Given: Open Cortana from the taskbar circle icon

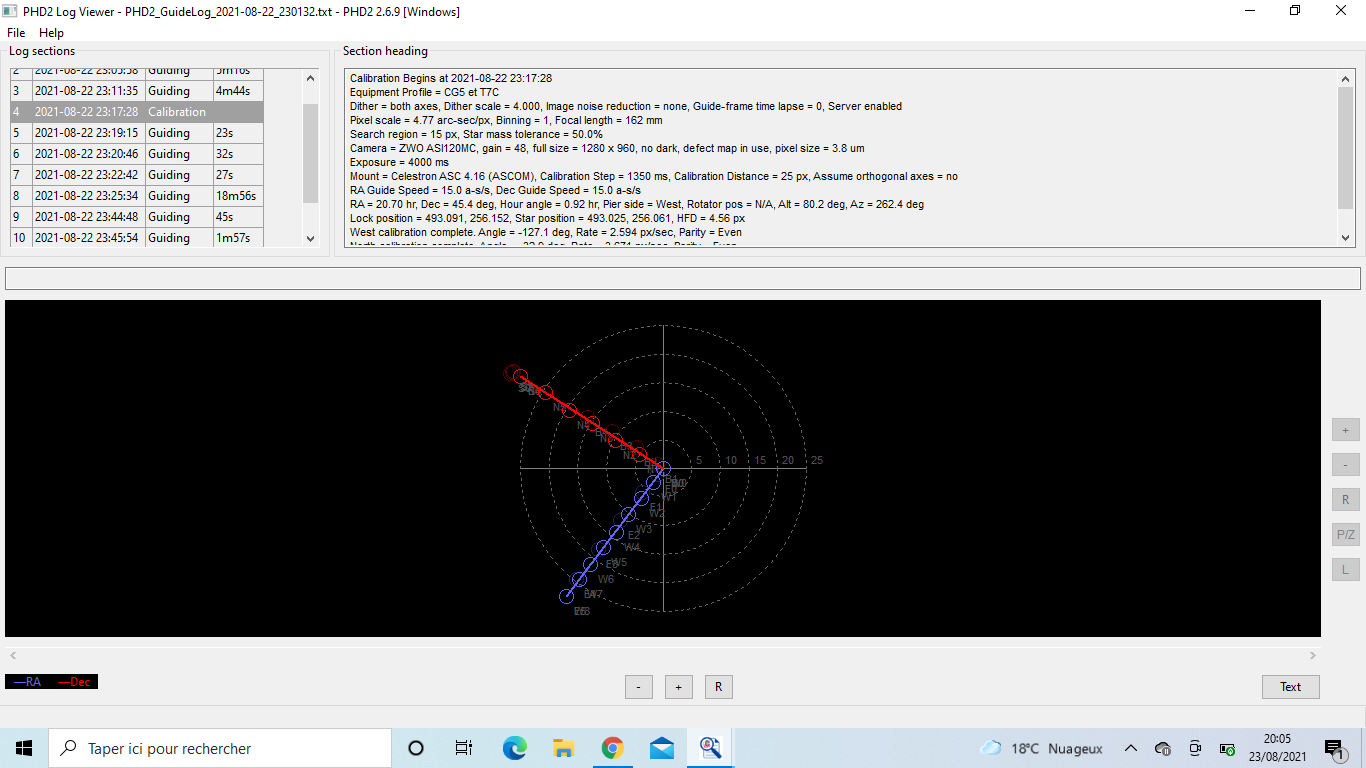Looking at the screenshot, I should pos(416,748).
